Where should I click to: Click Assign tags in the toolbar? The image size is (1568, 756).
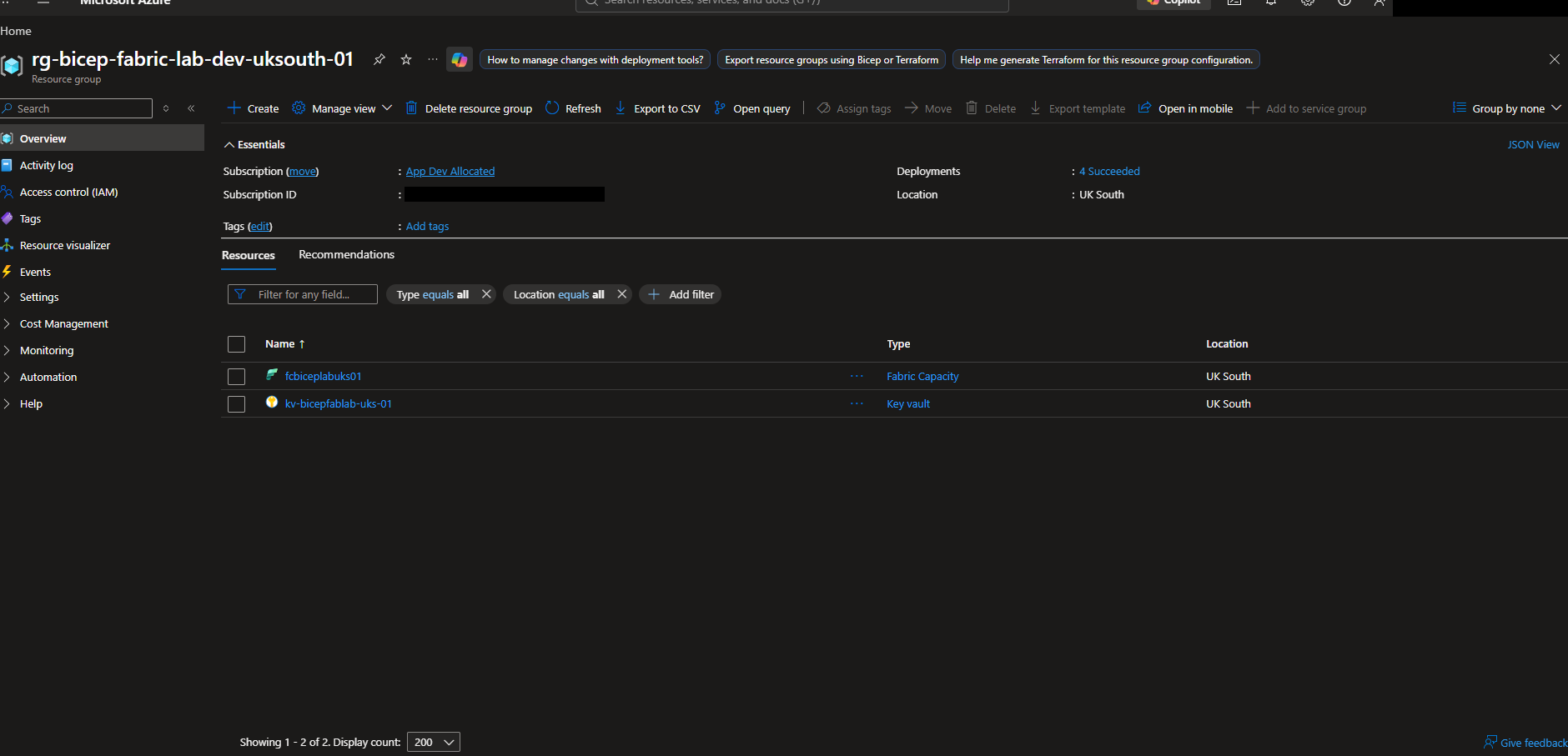pyautogui.click(x=854, y=108)
